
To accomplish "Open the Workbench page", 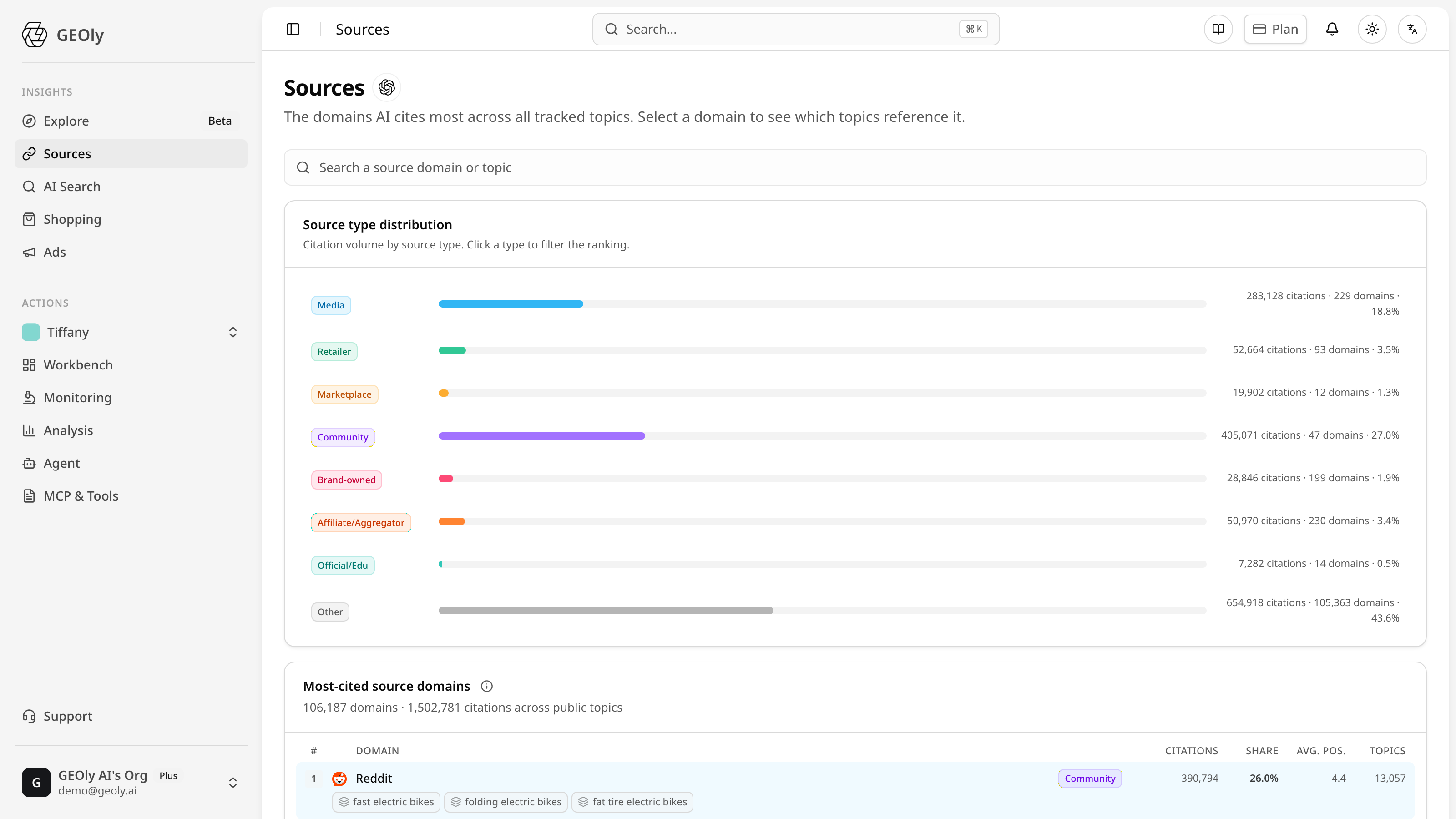I will [x=131, y=365].
